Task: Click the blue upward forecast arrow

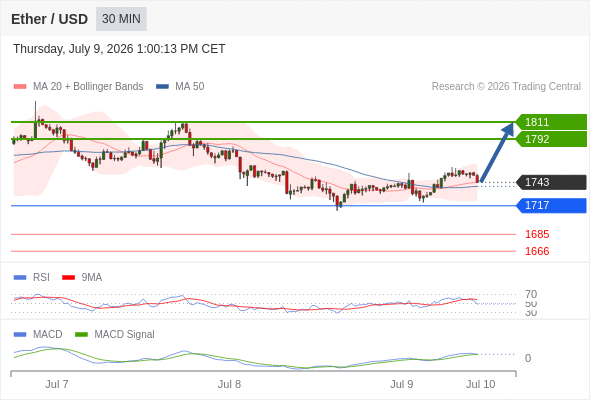Action: 497,152
